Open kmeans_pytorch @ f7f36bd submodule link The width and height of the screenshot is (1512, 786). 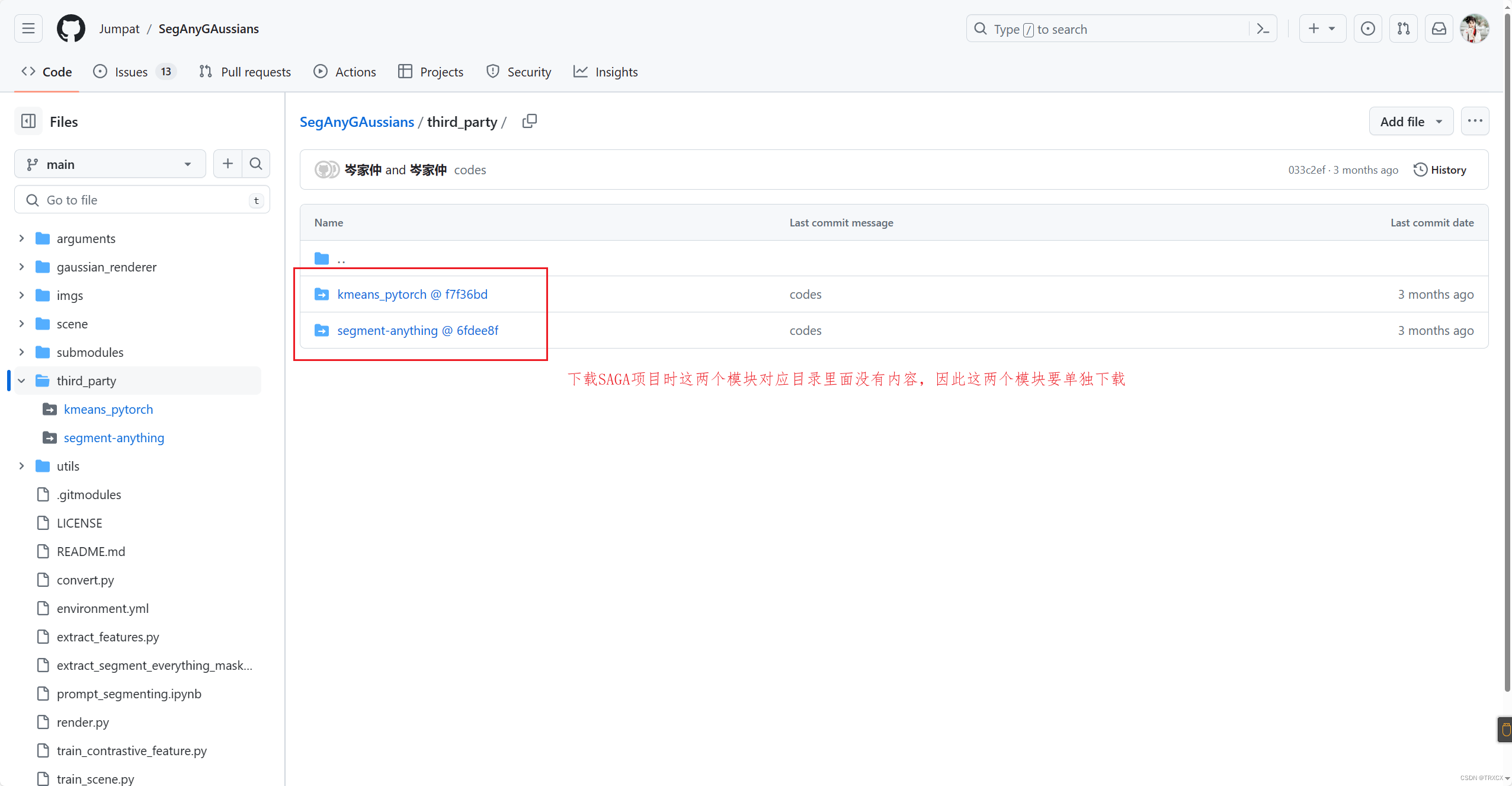coord(412,294)
